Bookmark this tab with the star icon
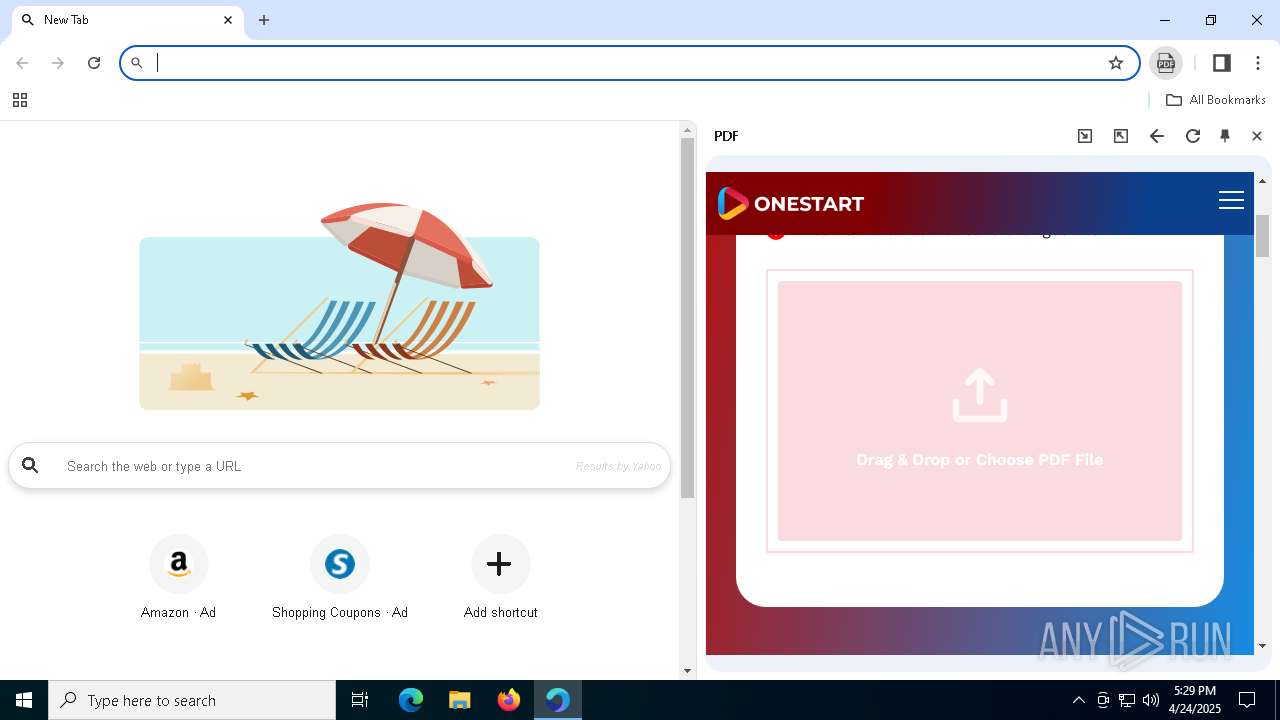The width and height of the screenshot is (1280, 720). point(1116,63)
